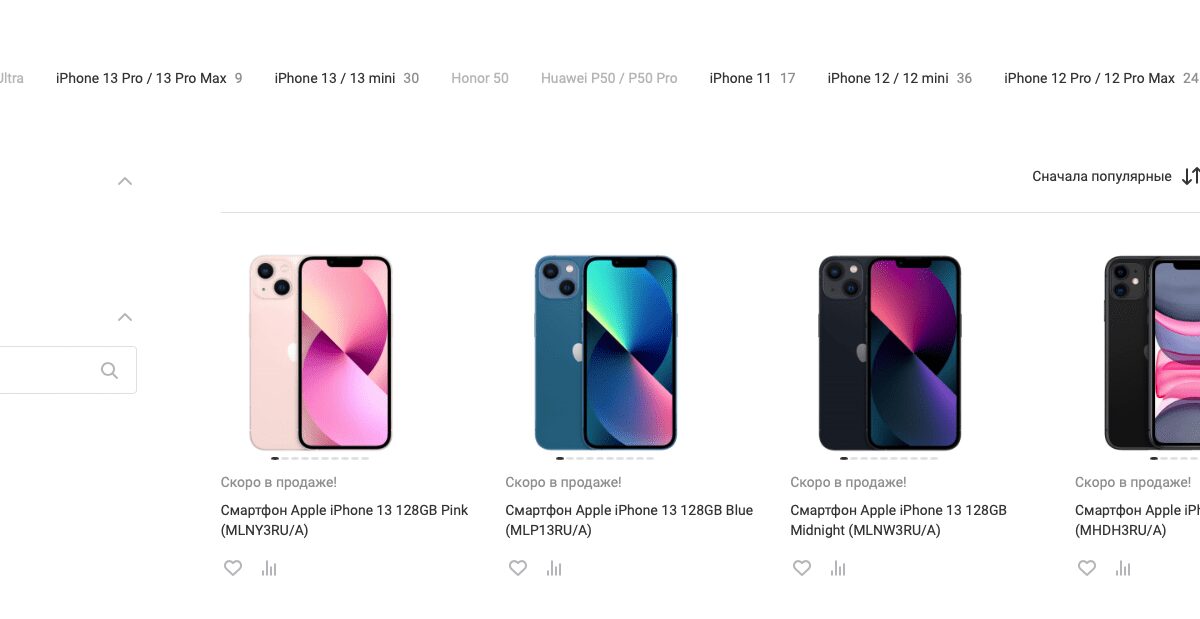Compare the iPhone 13 128GB Pink
The width and height of the screenshot is (1200, 619).
pyautogui.click(x=269, y=568)
